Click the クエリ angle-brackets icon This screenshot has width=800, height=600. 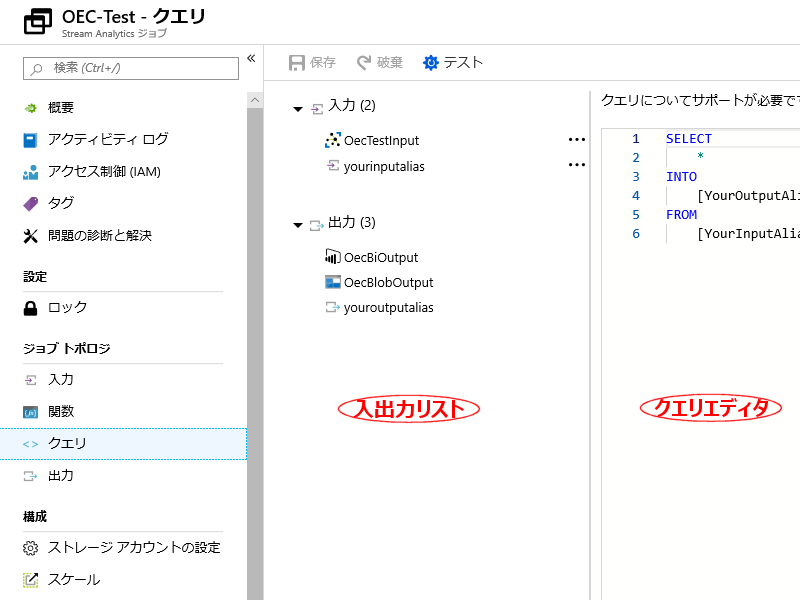tap(31, 444)
